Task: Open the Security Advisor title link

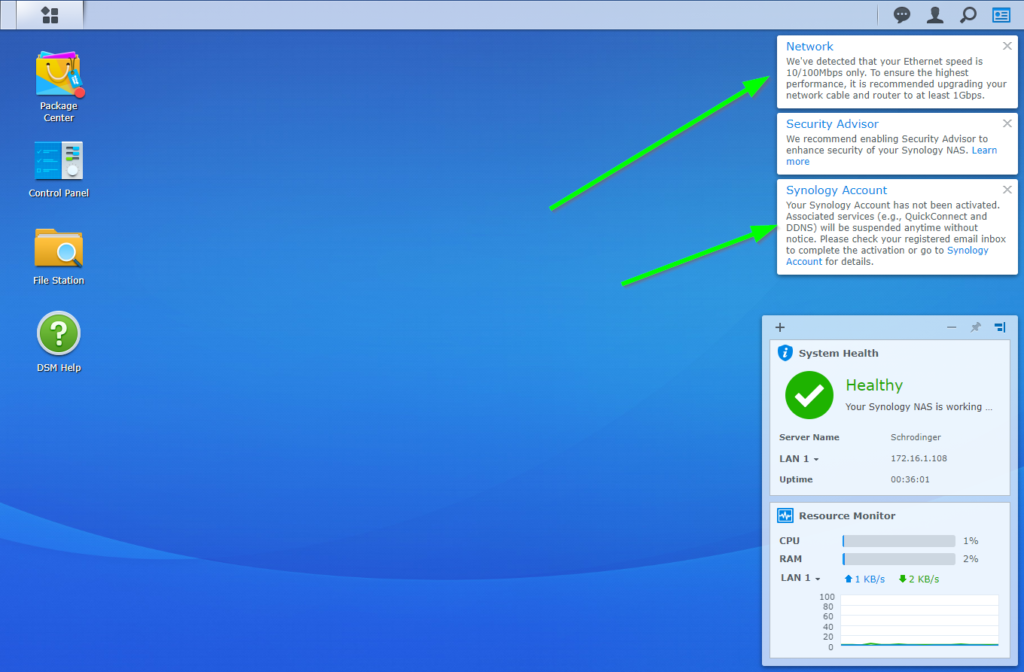Action: point(832,124)
